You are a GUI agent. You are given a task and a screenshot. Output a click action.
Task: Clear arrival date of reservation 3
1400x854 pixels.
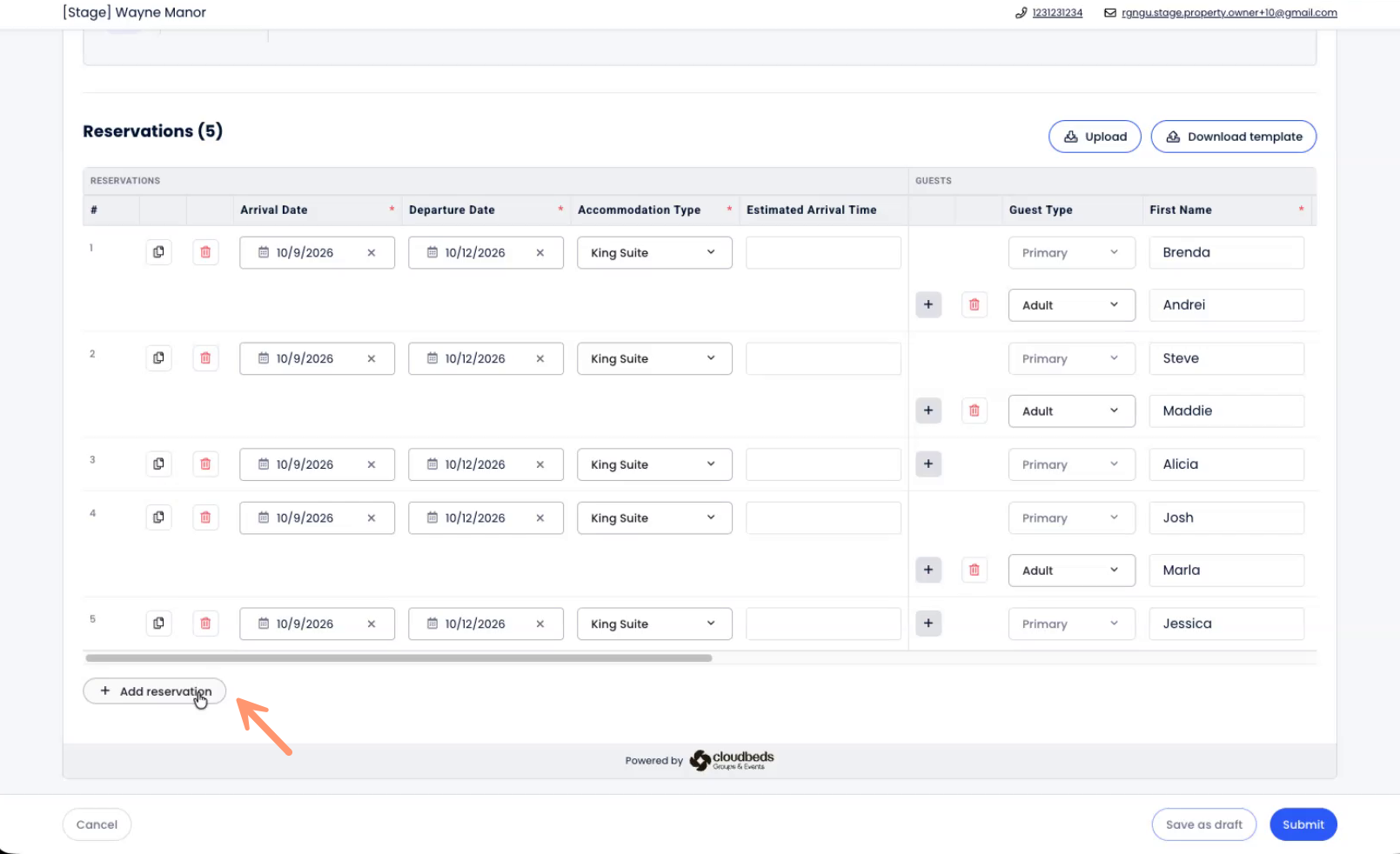pyautogui.click(x=372, y=464)
